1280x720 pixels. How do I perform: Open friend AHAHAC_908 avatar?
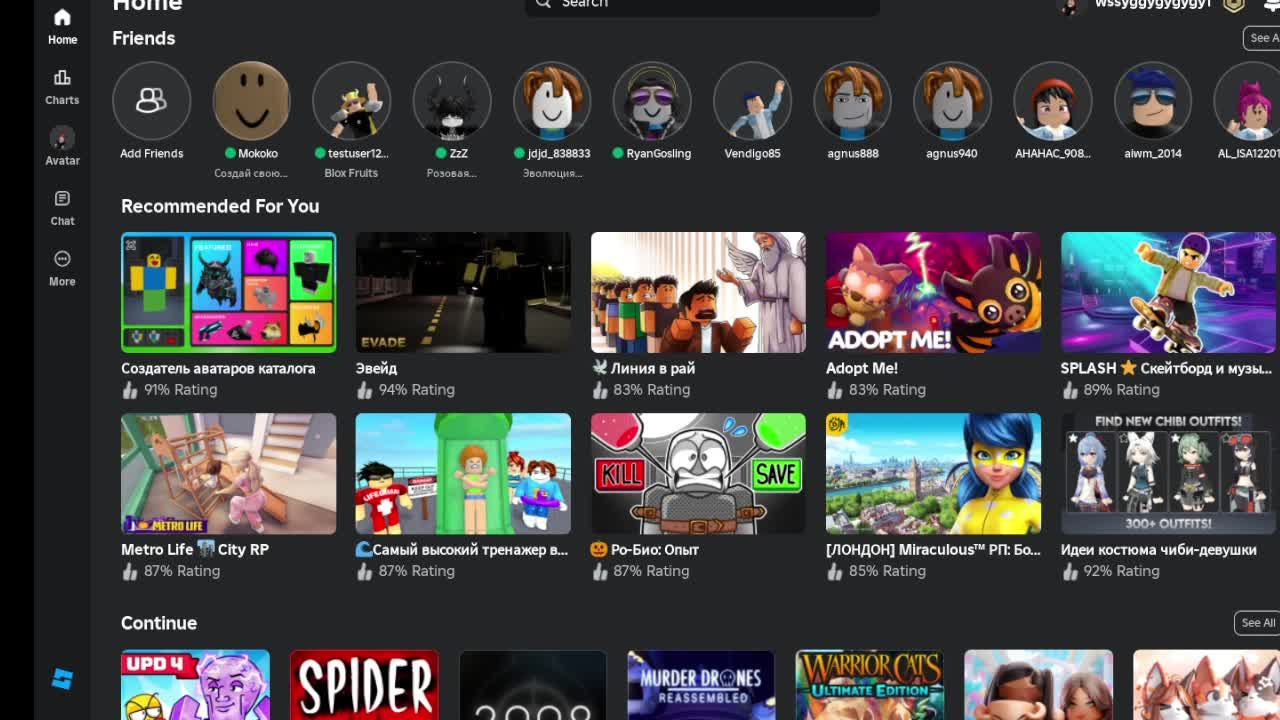pyautogui.click(x=1052, y=101)
